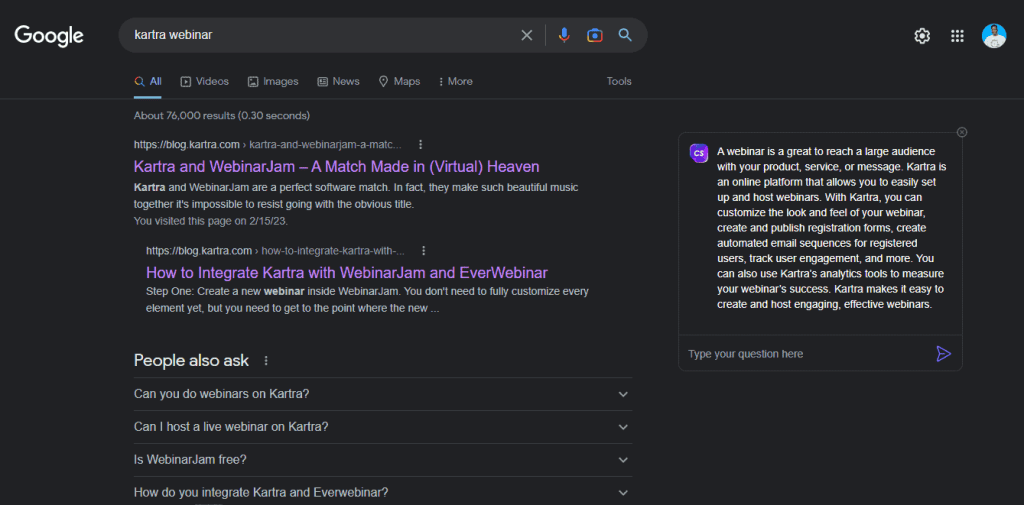This screenshot has height=505, width=1024.
Task: Send the question with the arrow icon
Action: point(943,353)
